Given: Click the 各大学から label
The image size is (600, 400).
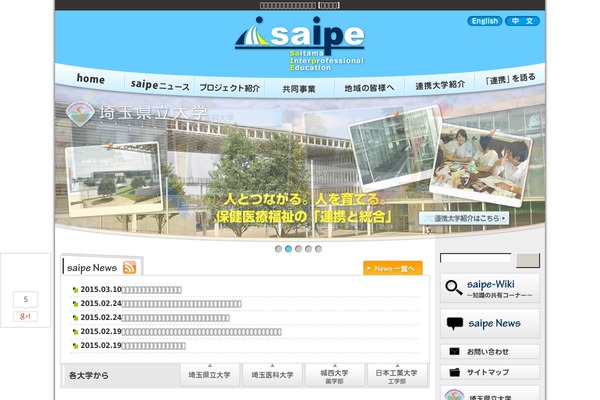Looking at the screenshot, I should coord(89,376).
